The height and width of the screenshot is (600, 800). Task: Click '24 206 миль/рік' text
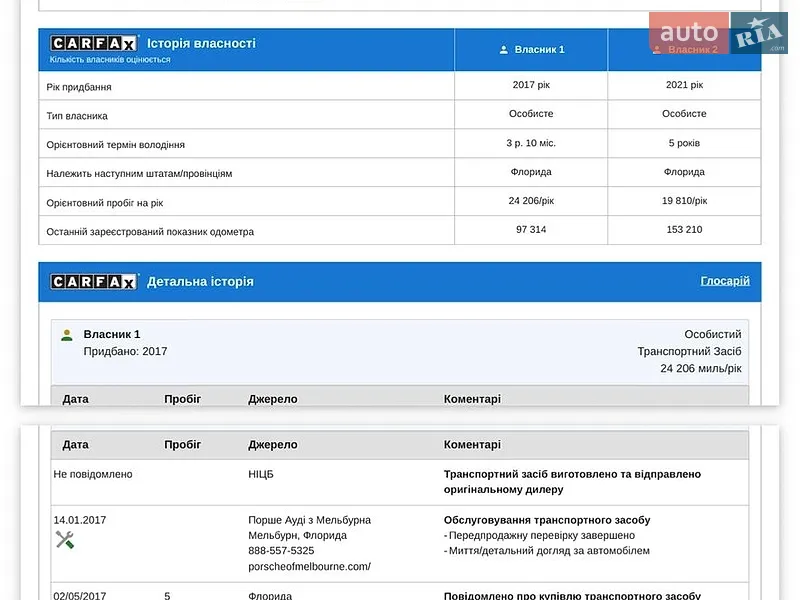click(x=701, y=368)
